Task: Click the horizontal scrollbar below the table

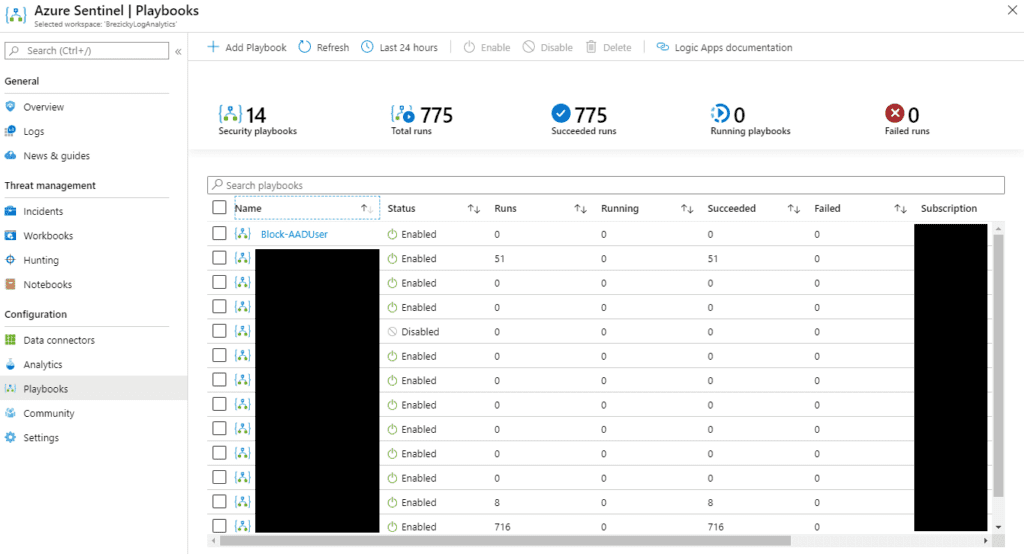Action: pyautogui.click(x=505, y=540)
